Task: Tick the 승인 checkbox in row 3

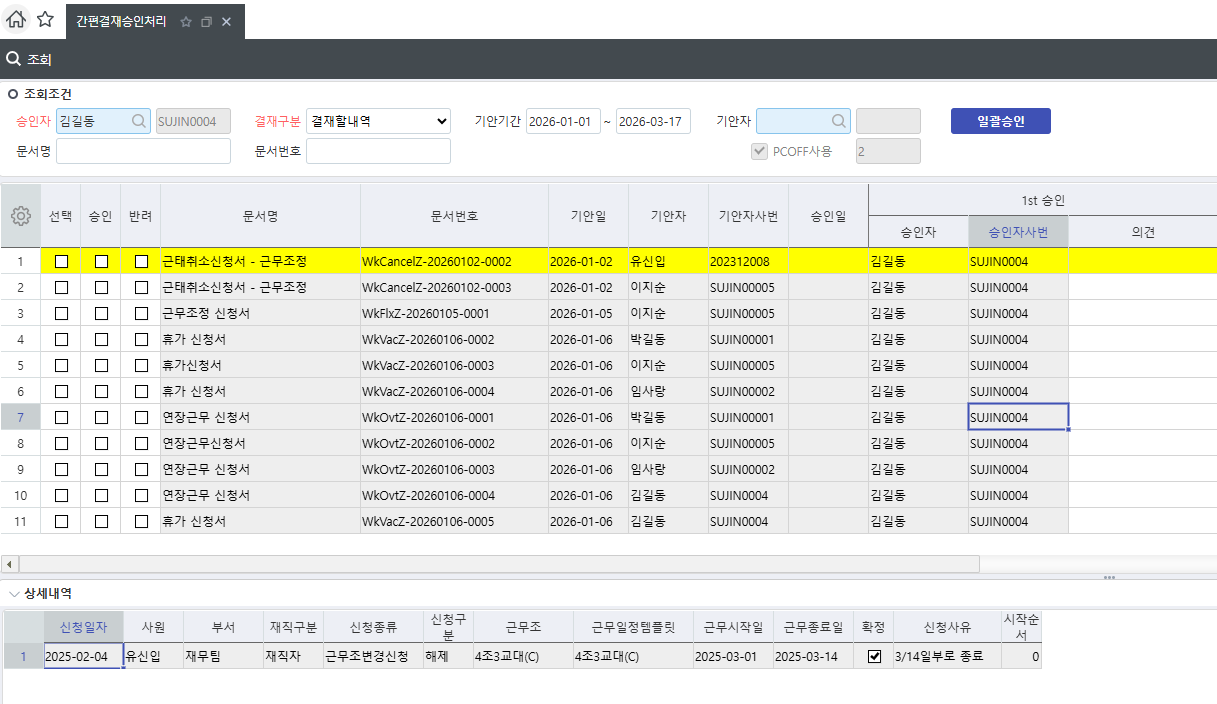Action: 101,314
